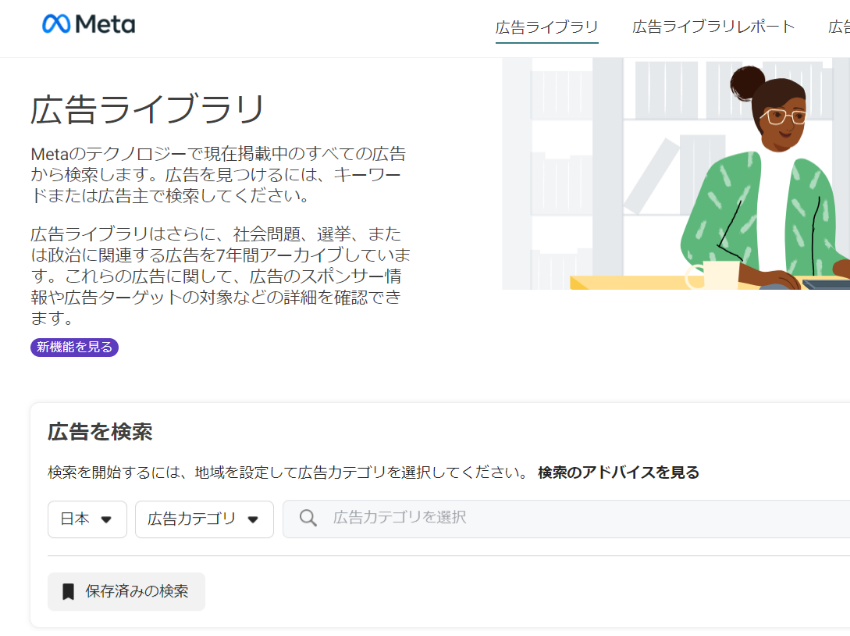Open the 広告ライブラリ tab

(x=546, y=27)
